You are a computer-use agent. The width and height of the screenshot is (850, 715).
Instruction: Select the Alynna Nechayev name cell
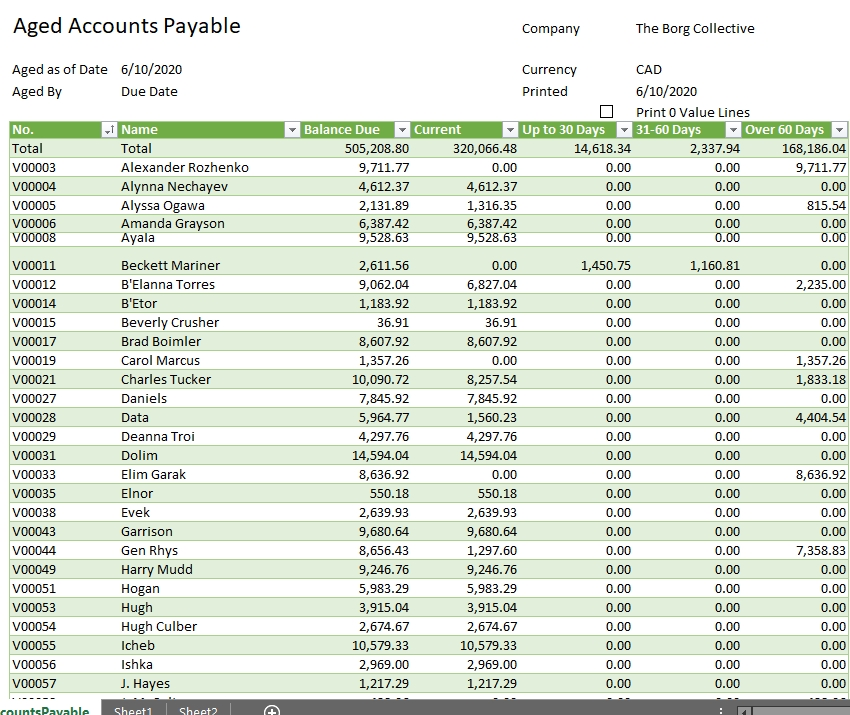point(175,186)
